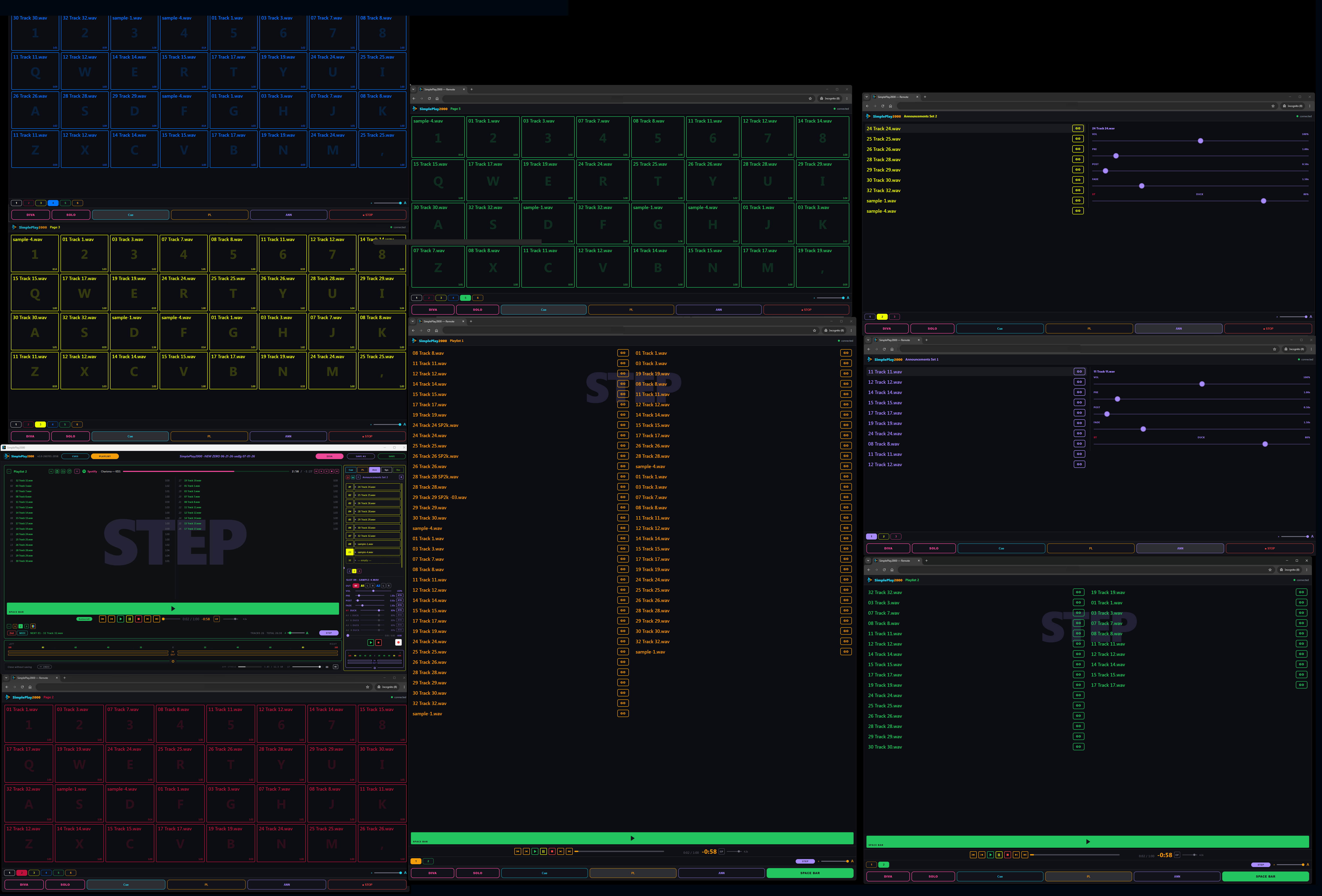The height and width of the screenshot is (896, 1322).
Task: Click the circular refresh icon in Playlist 2 header
Action: [69, 472]
